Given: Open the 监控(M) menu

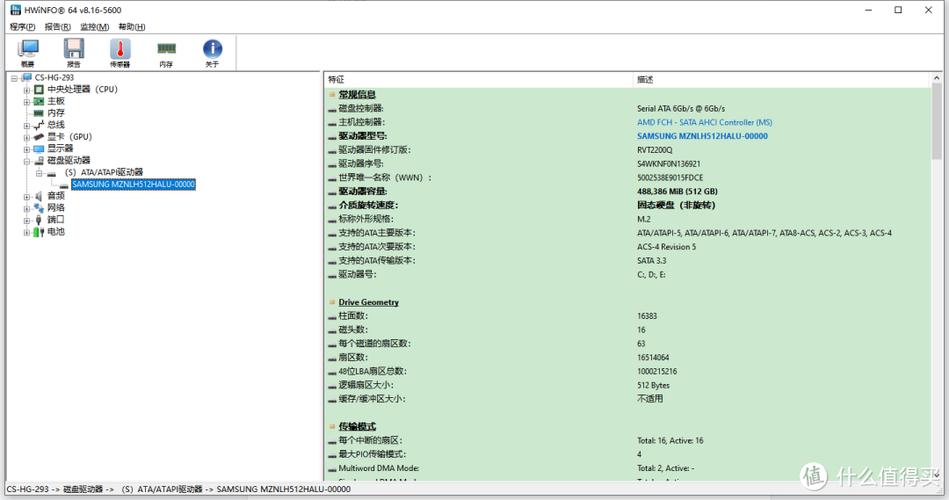Looking at the screenshot, I should [94, 27].
